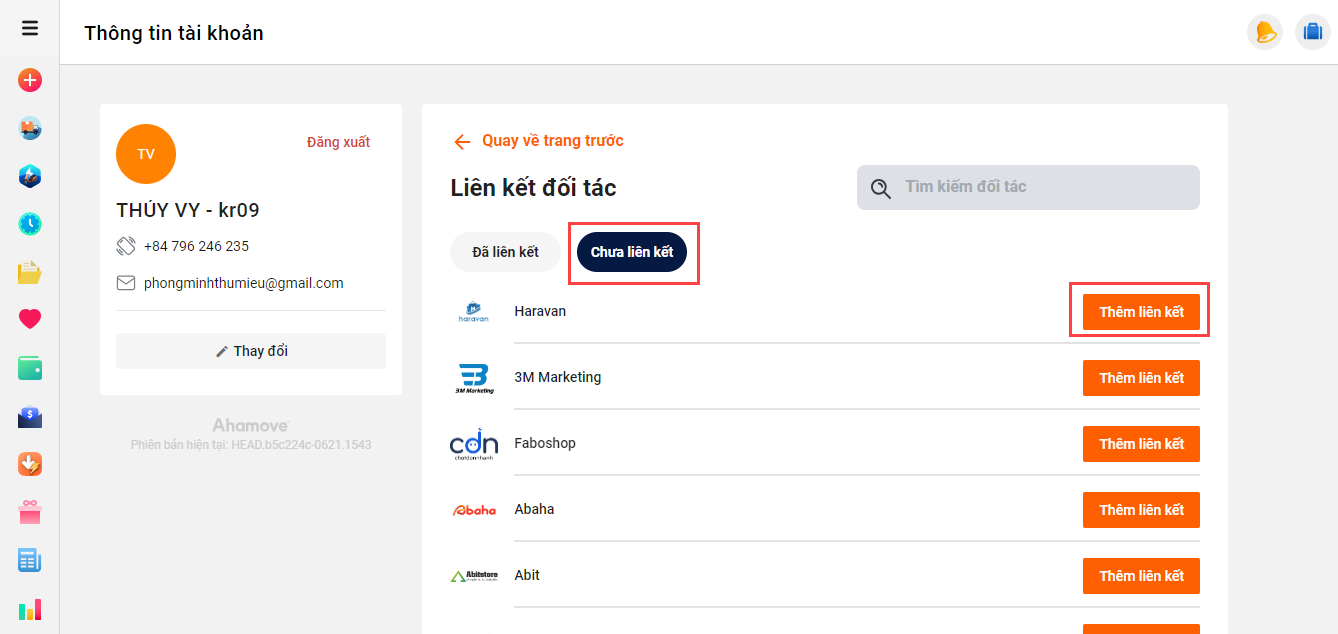Add link for Abit partner
The image size is (1338, 634).
[x=1141, y=576]
